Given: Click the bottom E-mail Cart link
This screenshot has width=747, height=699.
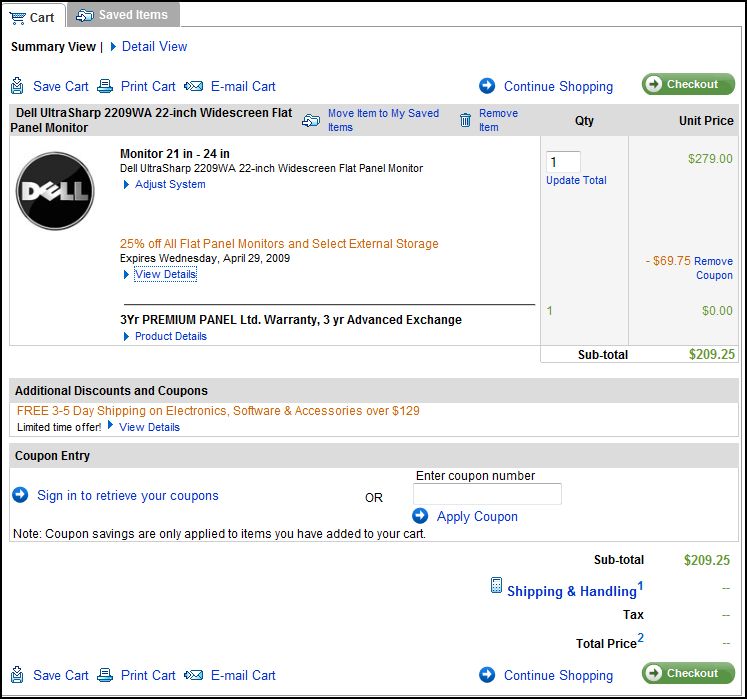Looking at the screenshot, I should click(x=243, y=675).
